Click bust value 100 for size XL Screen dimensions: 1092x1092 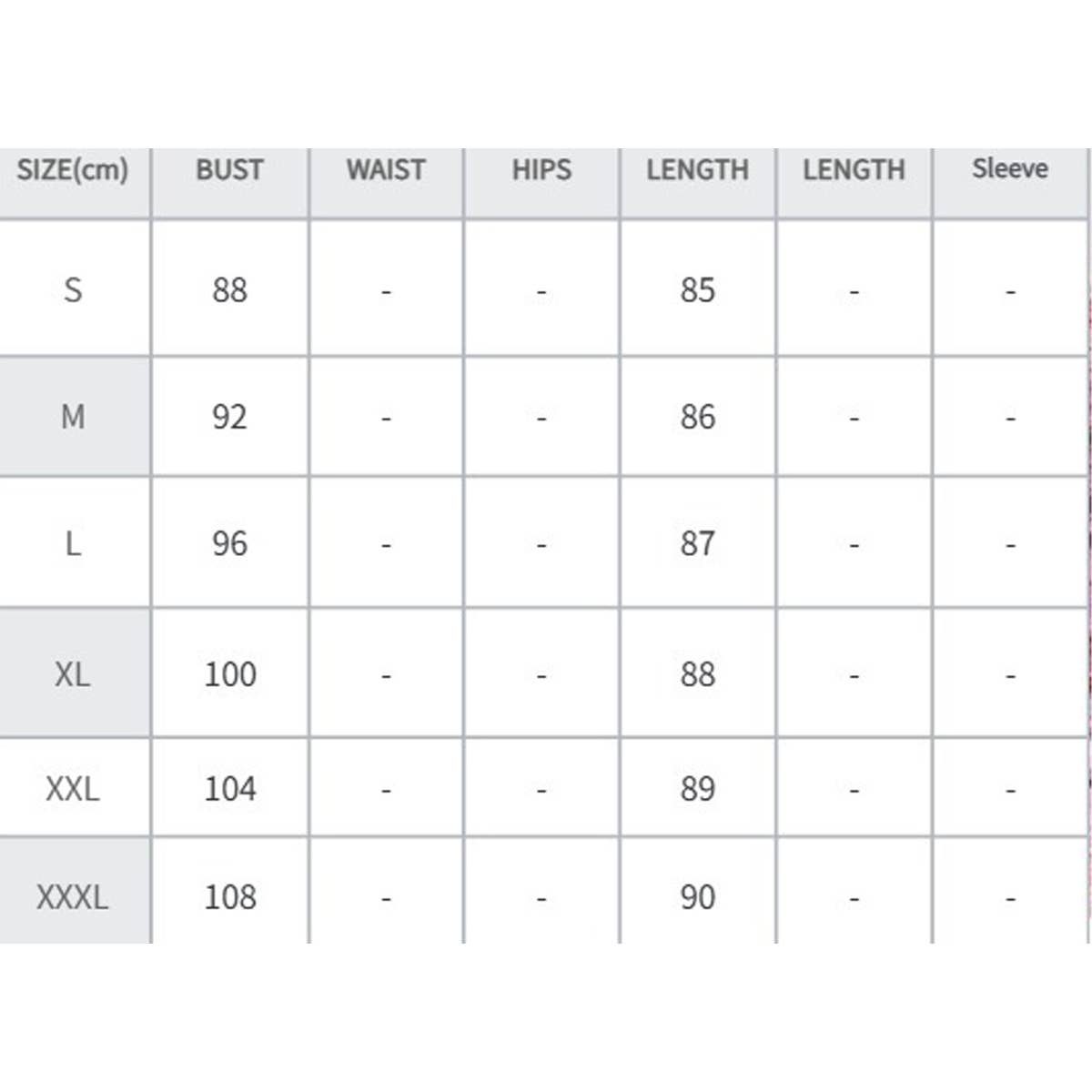pos(230,674)
